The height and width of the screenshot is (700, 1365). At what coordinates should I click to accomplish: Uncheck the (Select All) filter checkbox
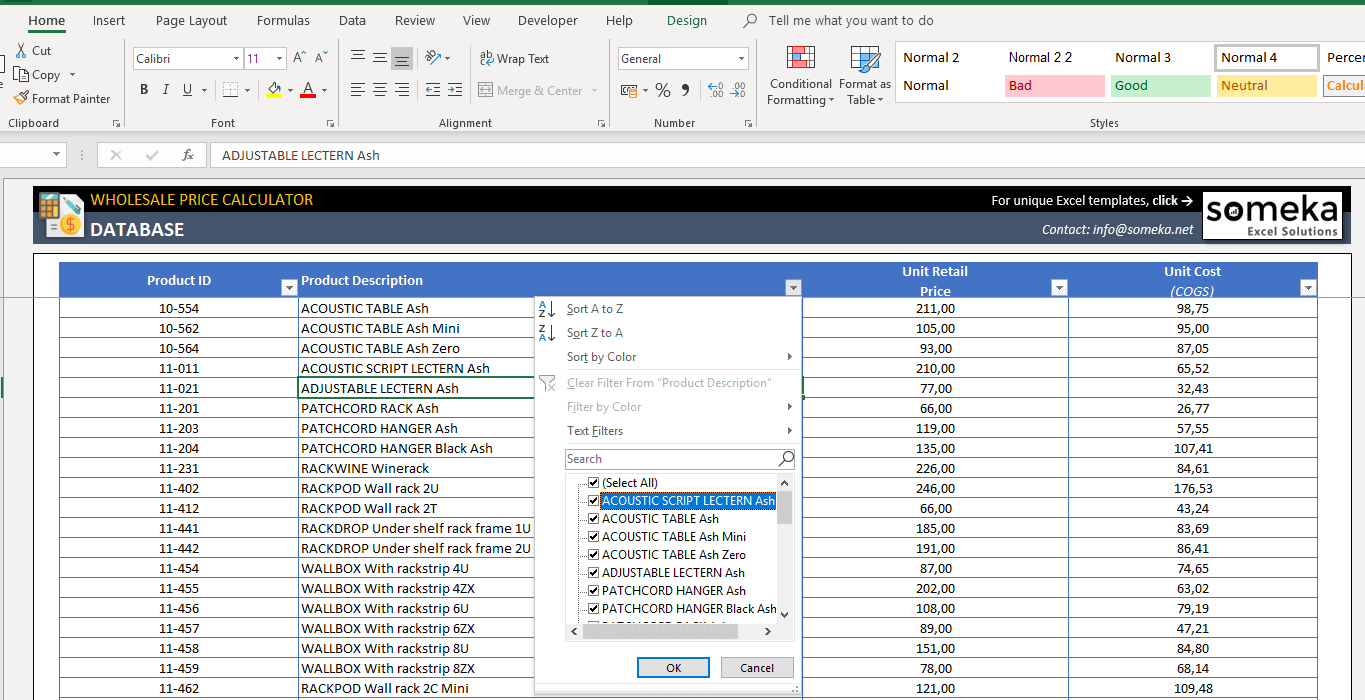(x=593, y=482)
